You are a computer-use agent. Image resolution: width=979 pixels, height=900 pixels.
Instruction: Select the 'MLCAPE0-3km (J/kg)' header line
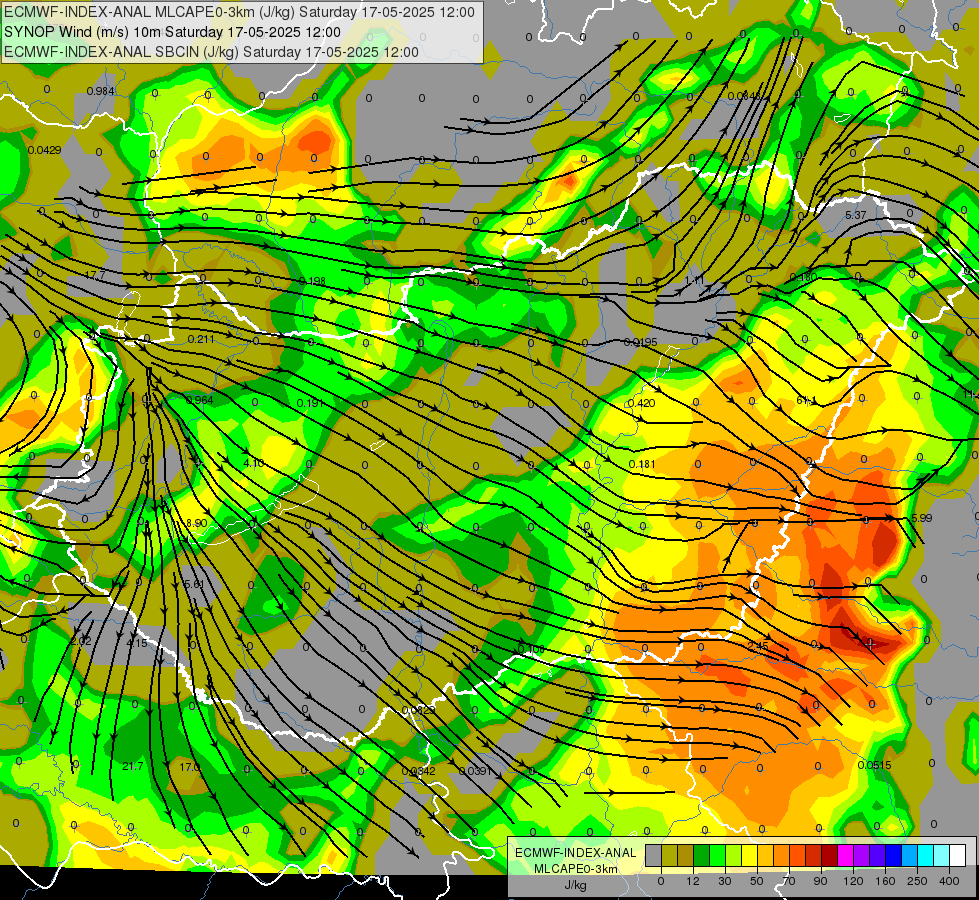(x=239, y=12)
